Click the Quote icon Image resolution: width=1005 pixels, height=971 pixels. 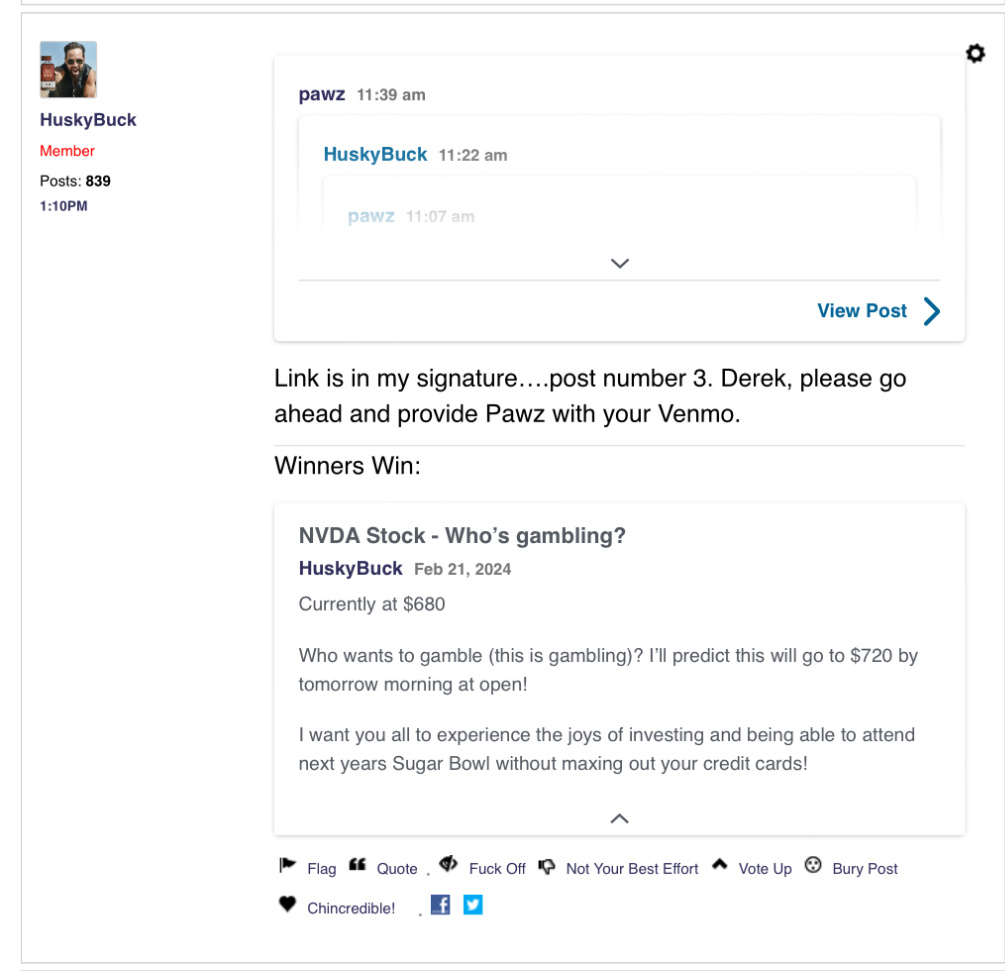coord(357,866)
